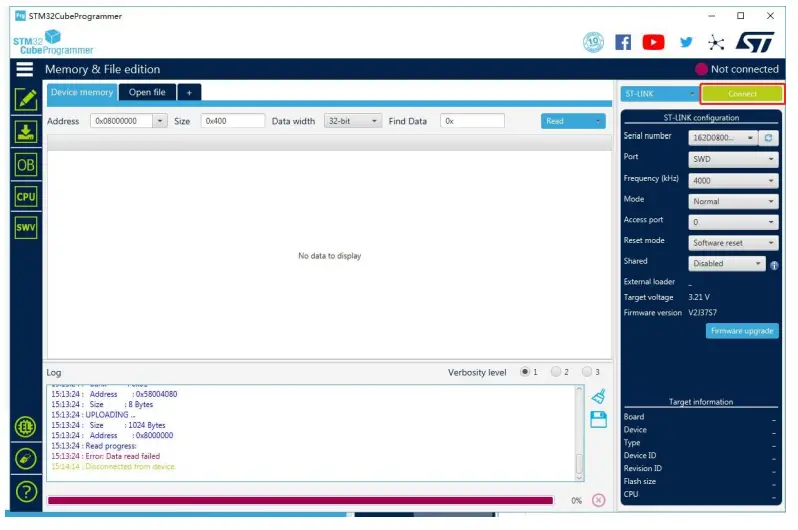Switch to the Open file tab

point(147,92)
